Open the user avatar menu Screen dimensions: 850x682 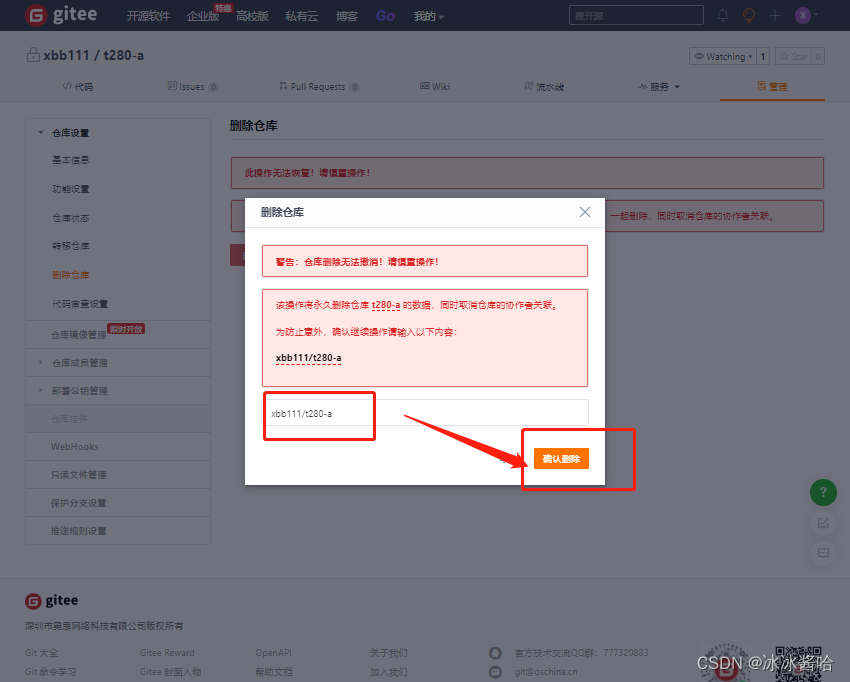[x=806, y=15]
